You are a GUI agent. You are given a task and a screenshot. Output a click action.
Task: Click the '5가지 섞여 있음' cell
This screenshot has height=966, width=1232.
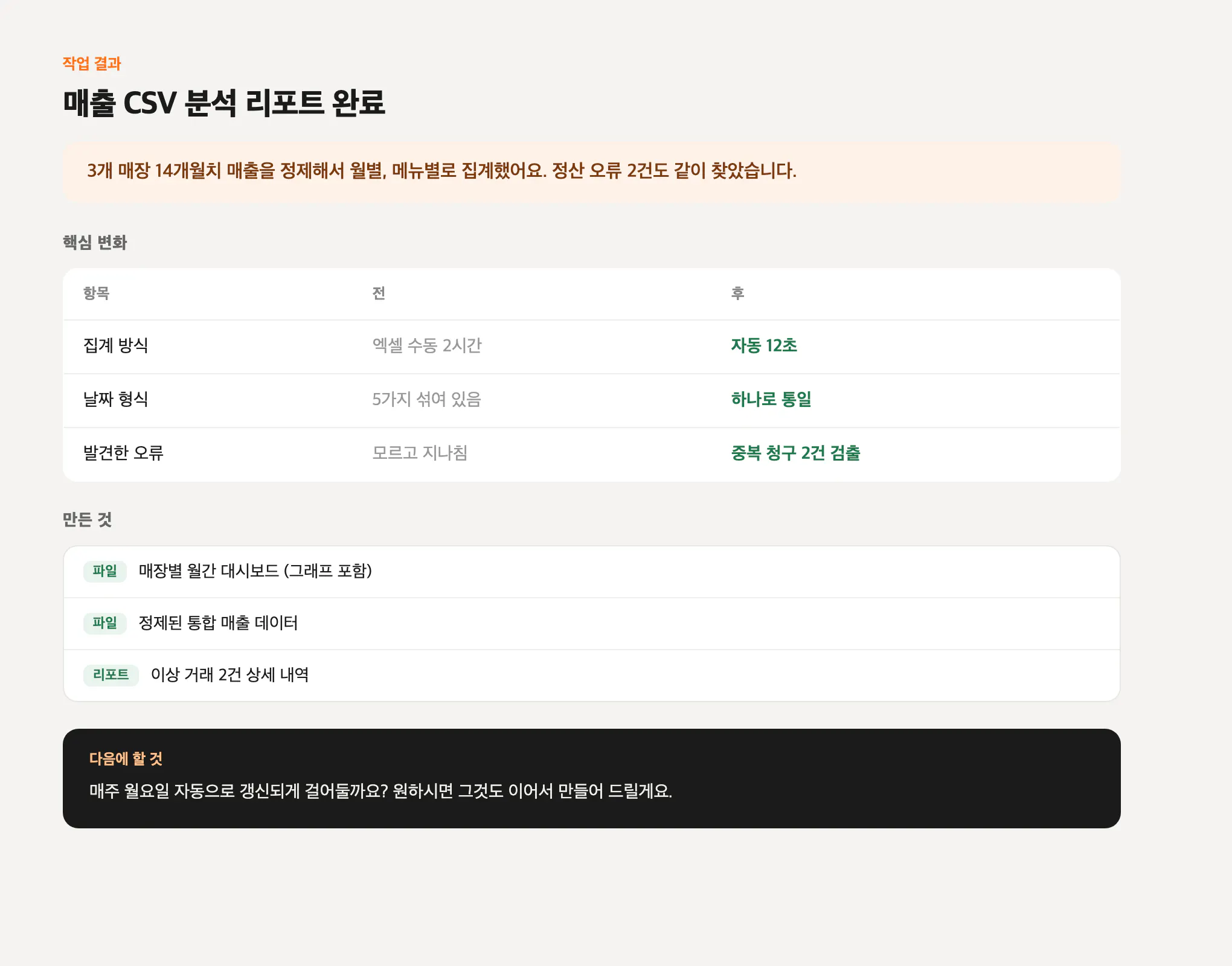click(426, 399)
